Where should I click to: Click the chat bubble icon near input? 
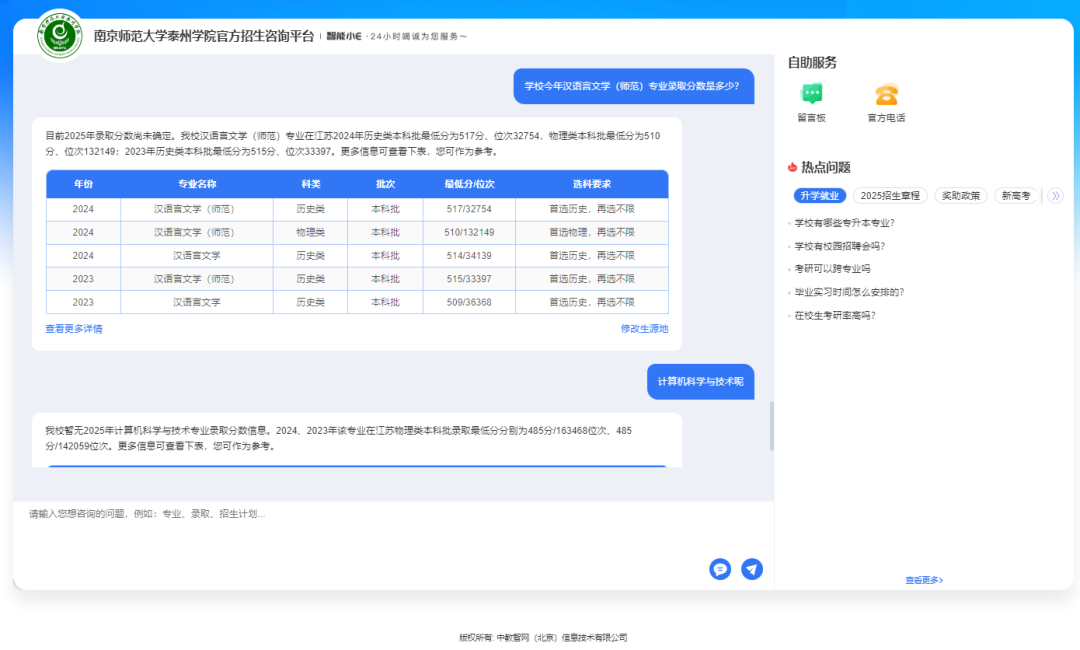tap(720, 569)
